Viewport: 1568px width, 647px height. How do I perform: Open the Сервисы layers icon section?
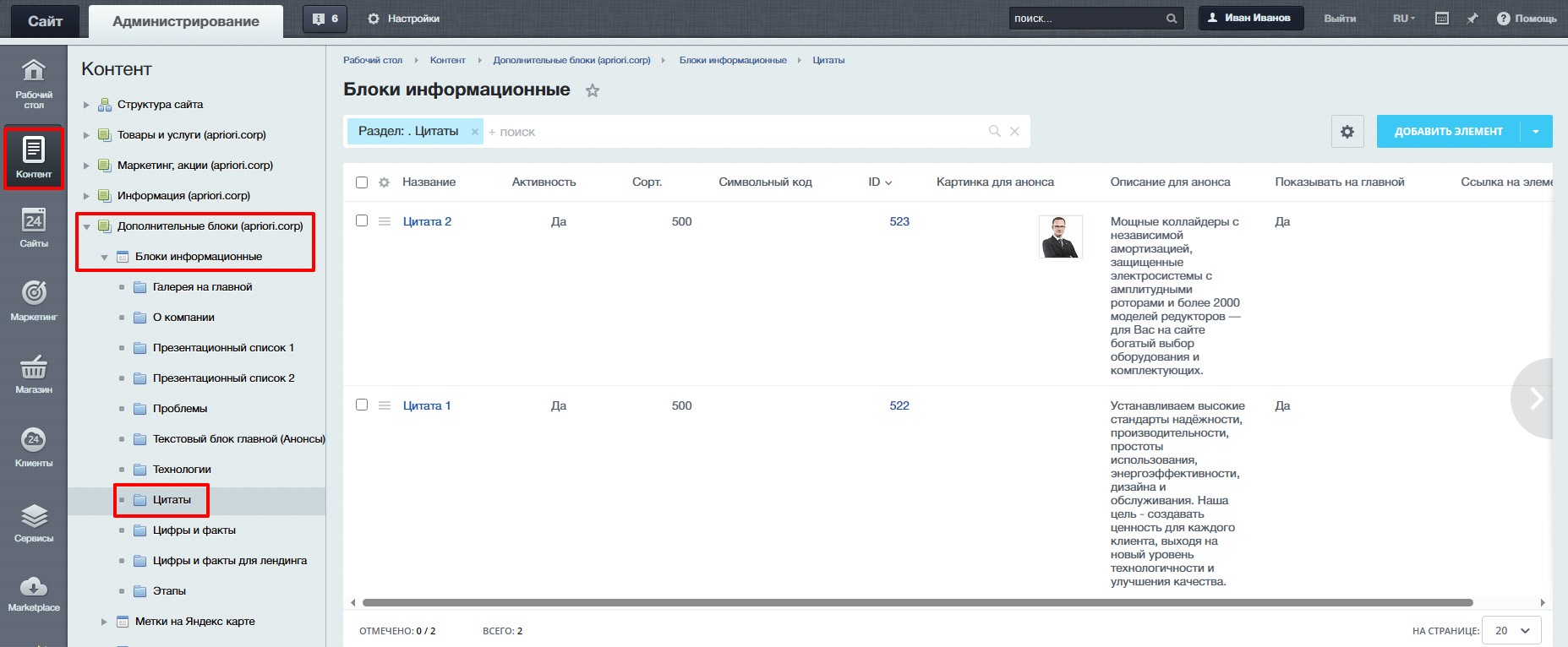tap(34, 523)
